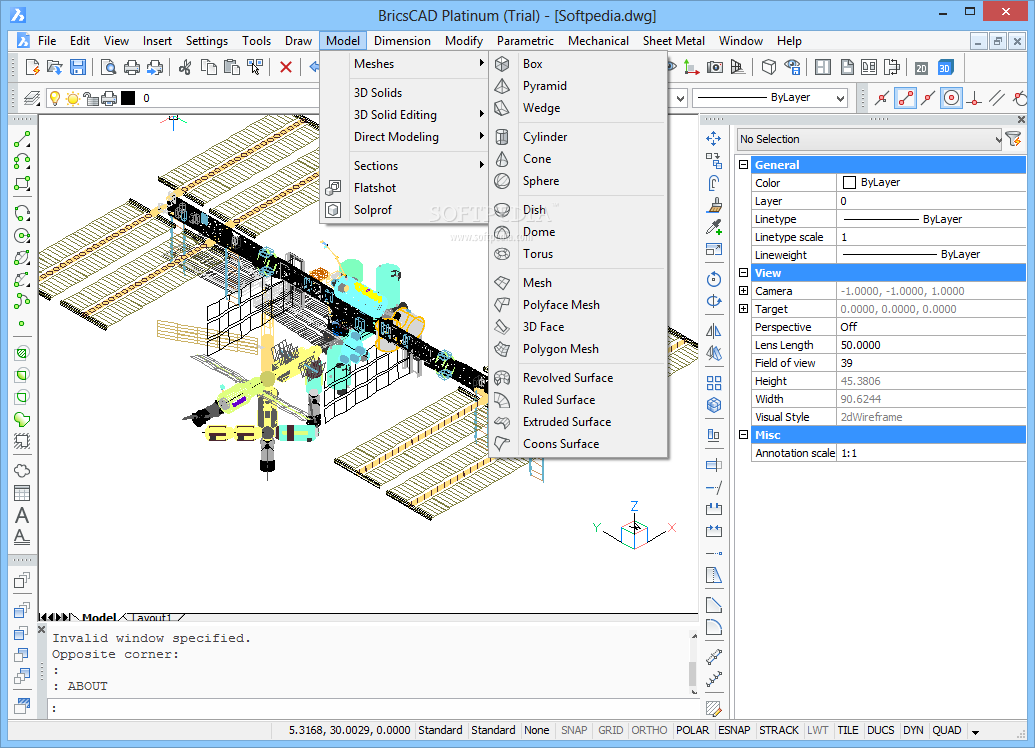The image size is (1035, 748).
Task: Toggle ORTHO in the status bar
Action: click(650, 730)
